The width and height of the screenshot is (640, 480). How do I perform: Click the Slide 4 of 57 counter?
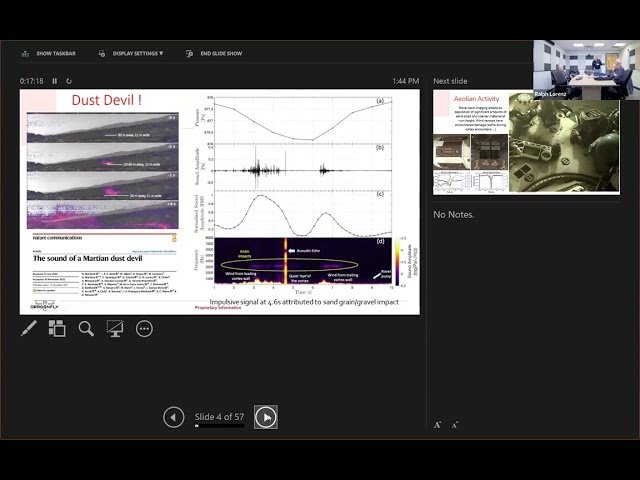pos(219,416)
